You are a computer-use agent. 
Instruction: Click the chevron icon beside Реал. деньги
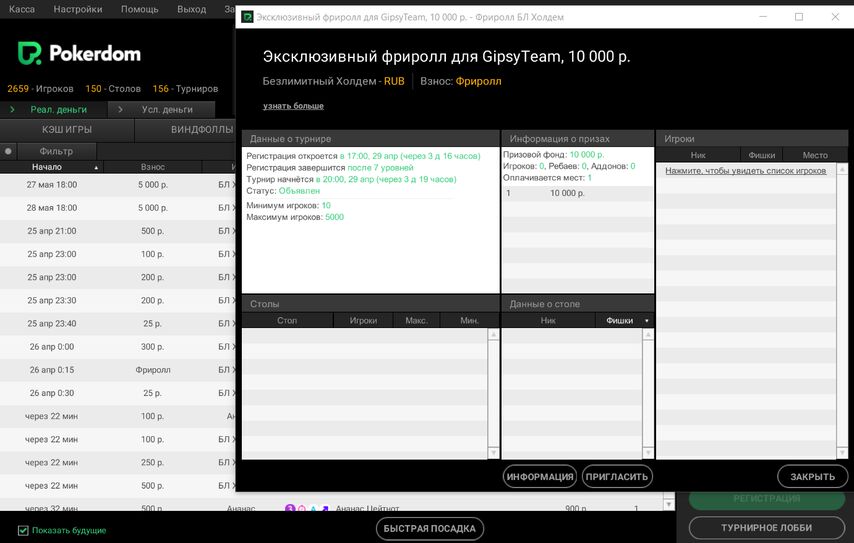pyautogui.click(x=13, y=109)
